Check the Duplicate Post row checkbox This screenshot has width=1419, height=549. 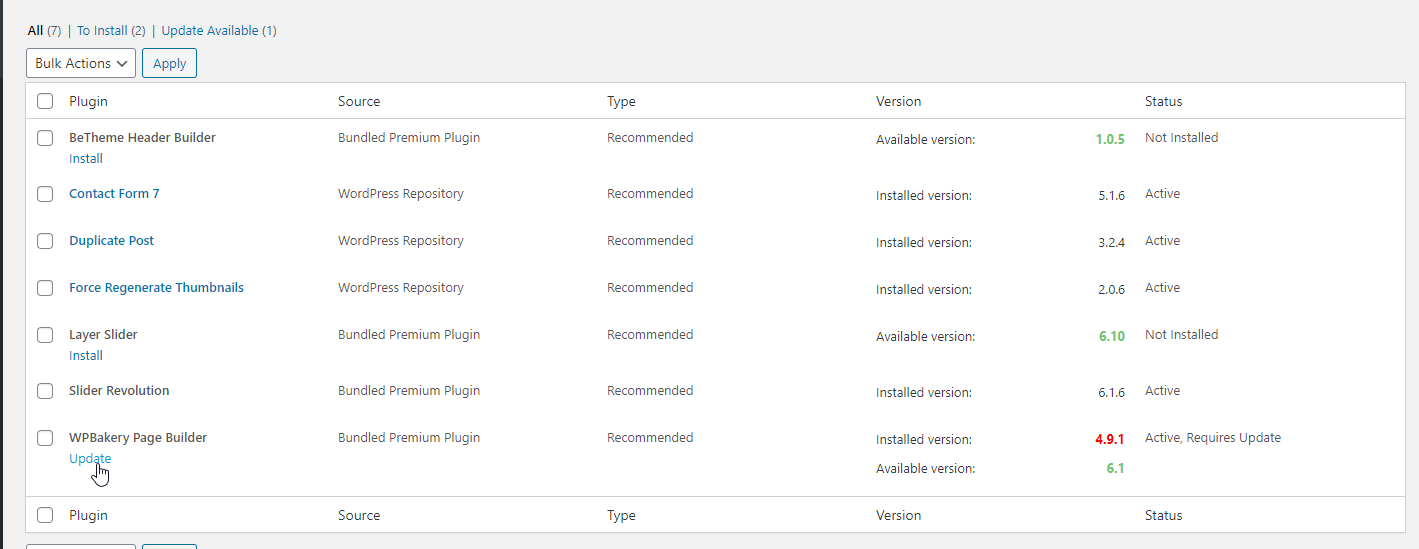pos(45,241)
